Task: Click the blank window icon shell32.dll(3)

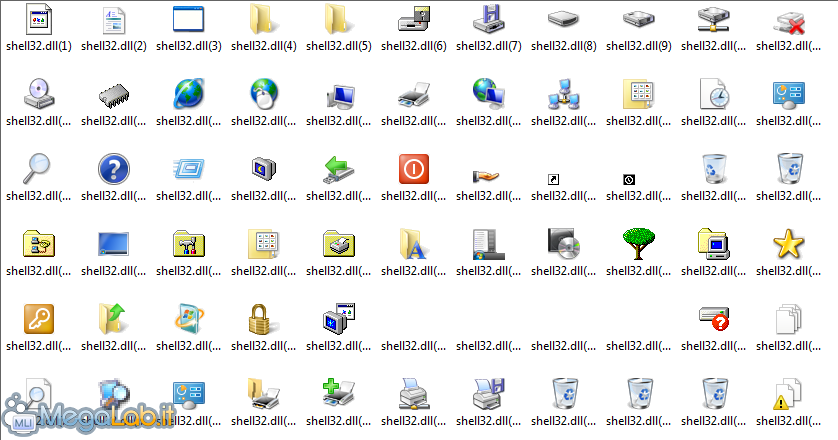Action: click(189, 19)
